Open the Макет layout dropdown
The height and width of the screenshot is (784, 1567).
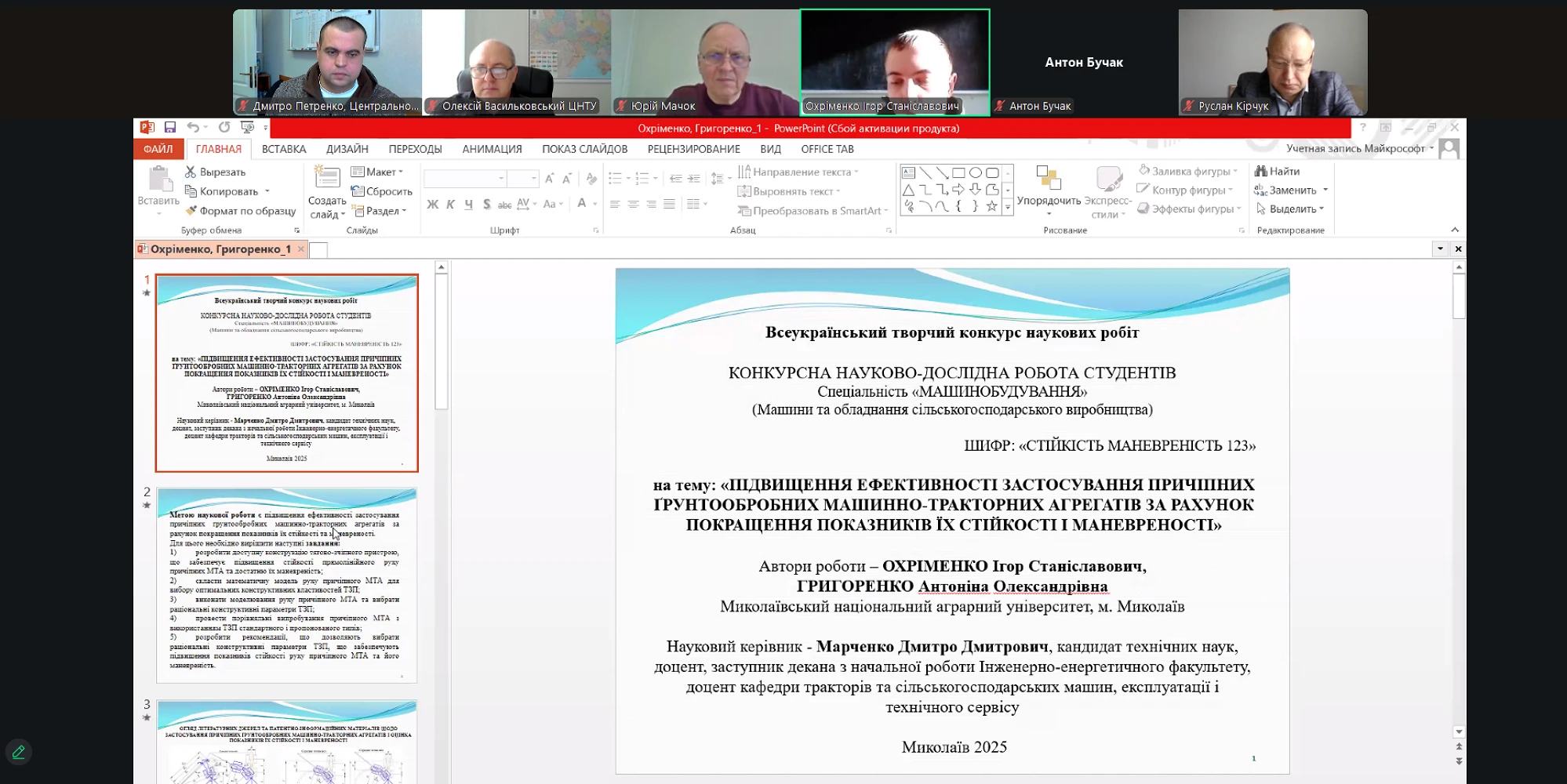378,172
